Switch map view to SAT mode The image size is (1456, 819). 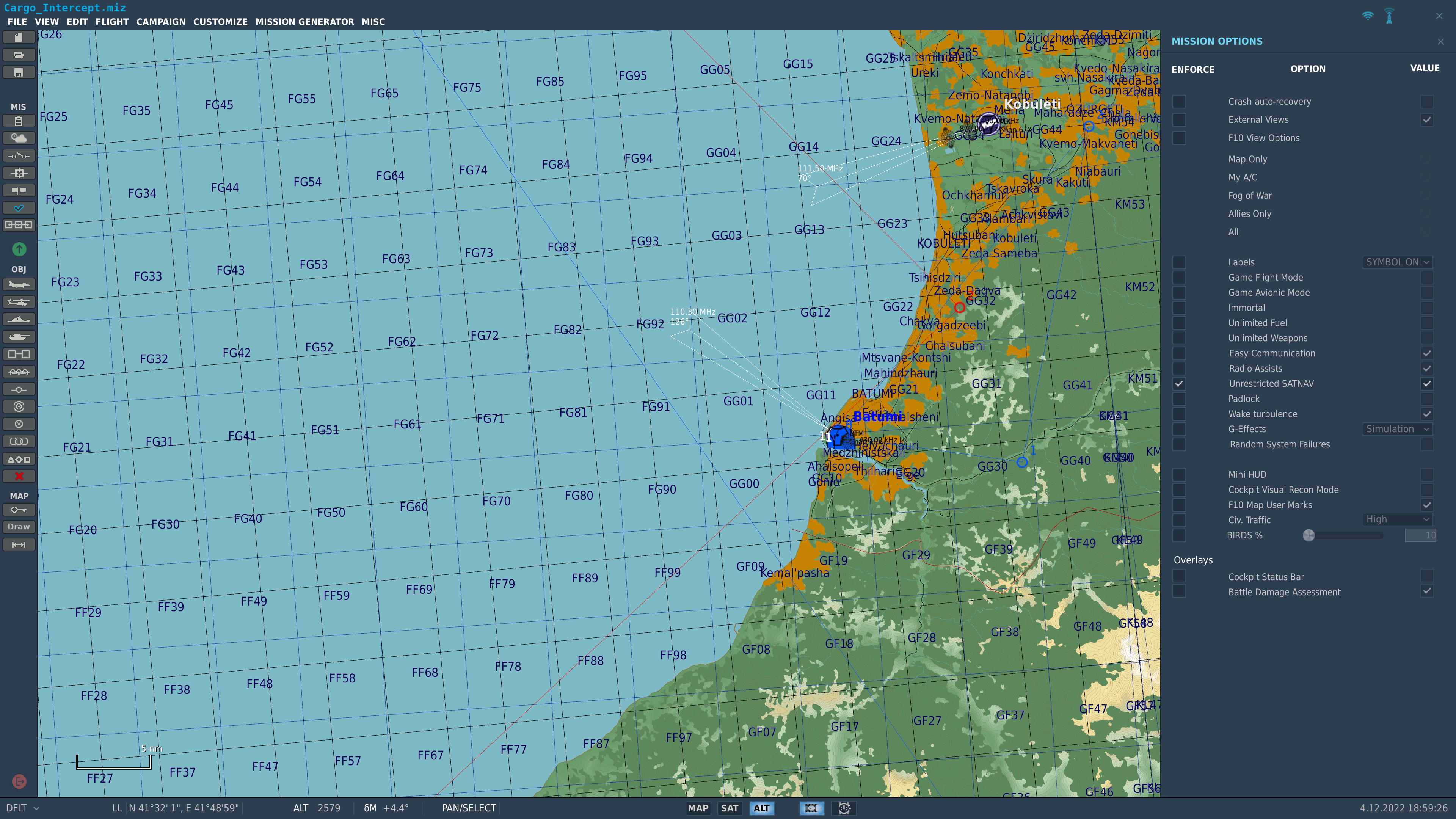coord(730,808)
